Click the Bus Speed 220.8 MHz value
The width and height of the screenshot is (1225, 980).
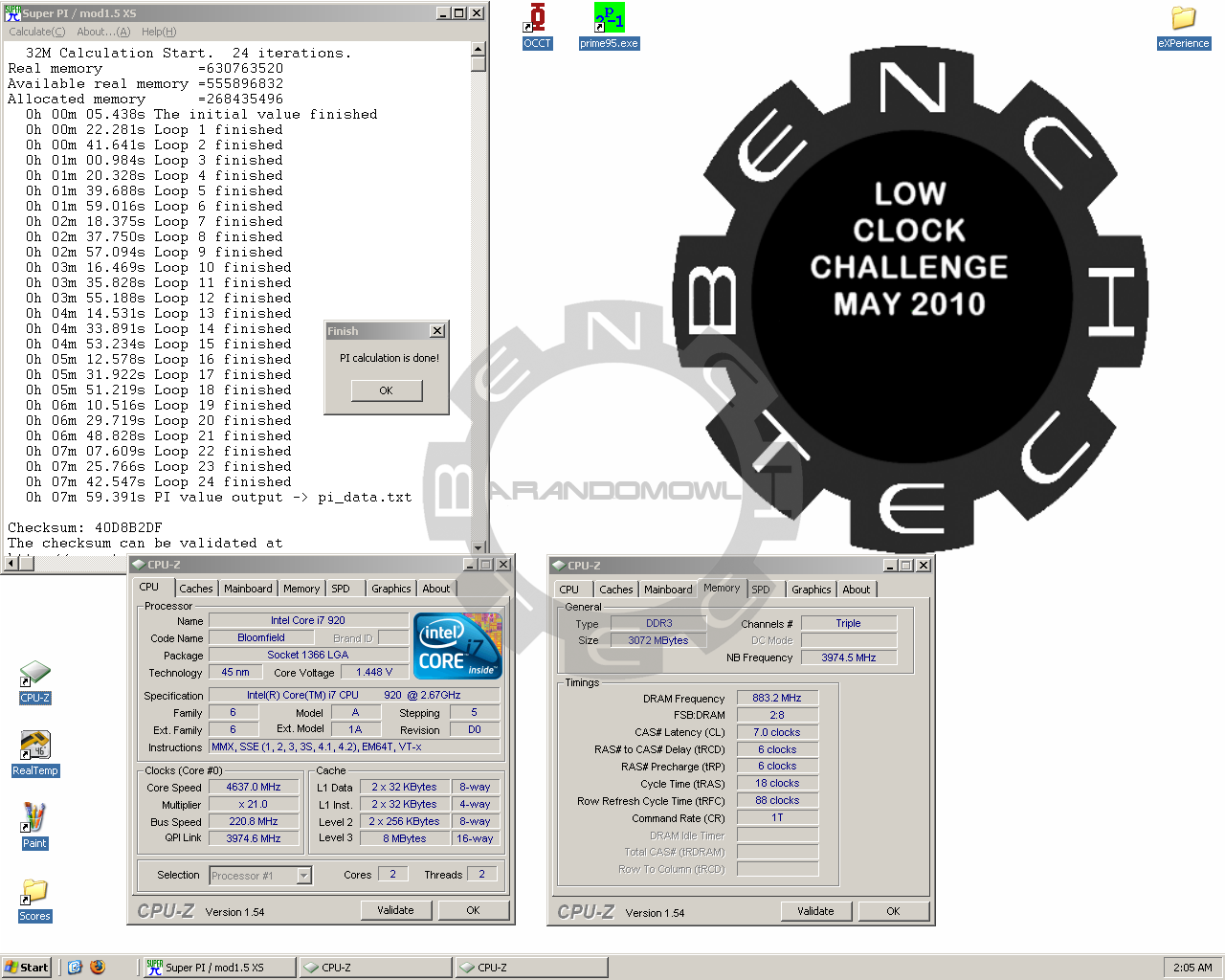[254, 821]
